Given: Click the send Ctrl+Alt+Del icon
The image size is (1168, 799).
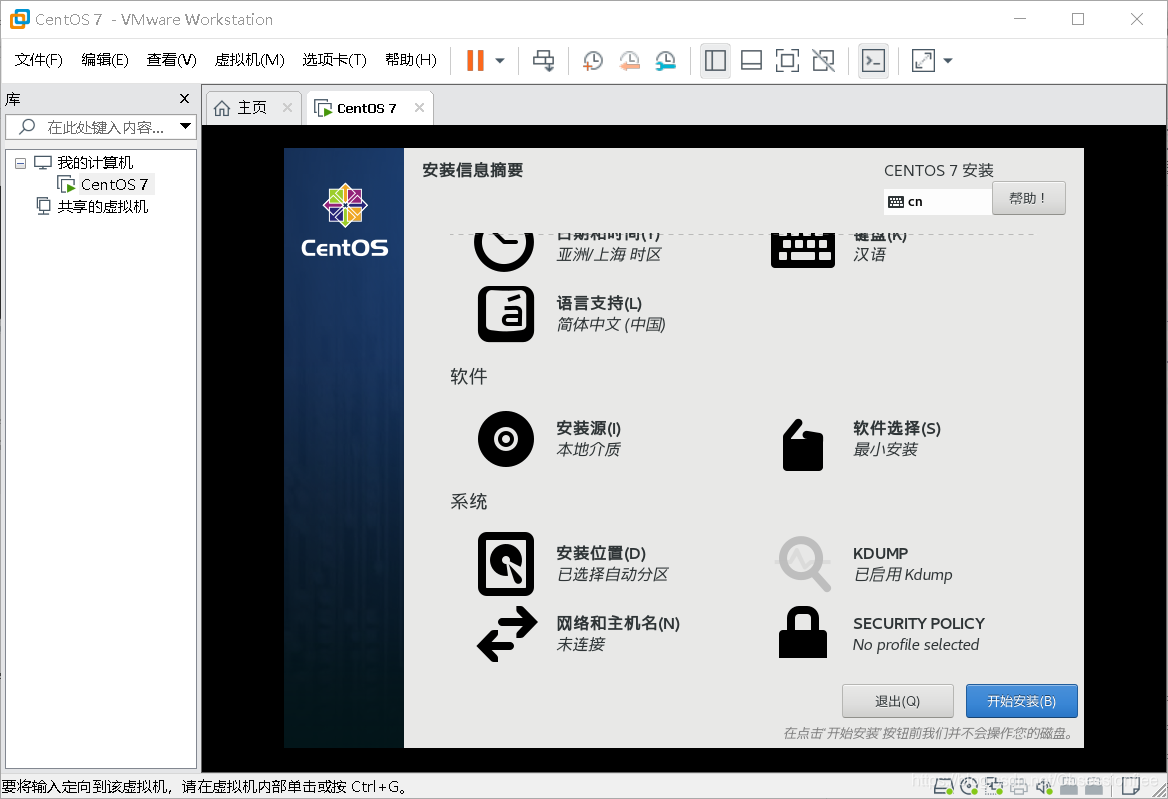Looking at the screenshot, I should click(x=544, y=60).
